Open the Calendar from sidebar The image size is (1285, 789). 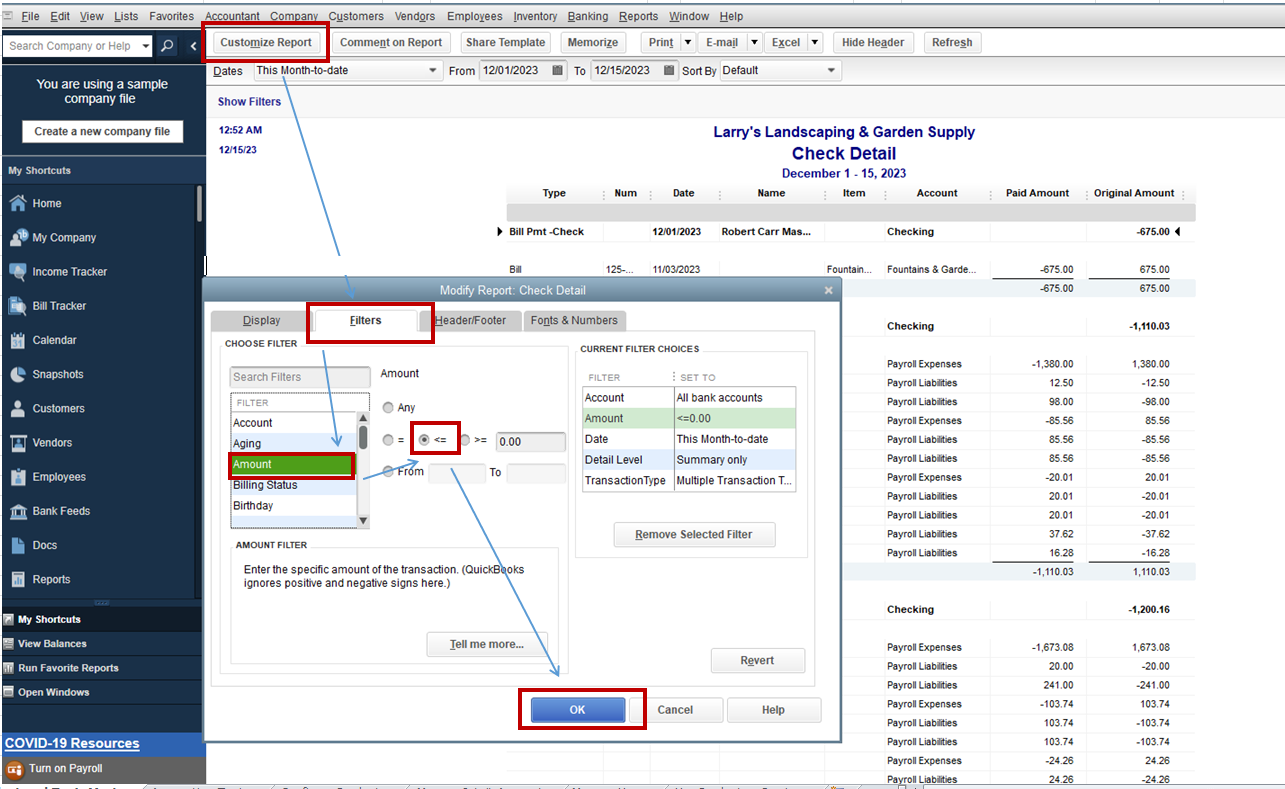(53, 340)
